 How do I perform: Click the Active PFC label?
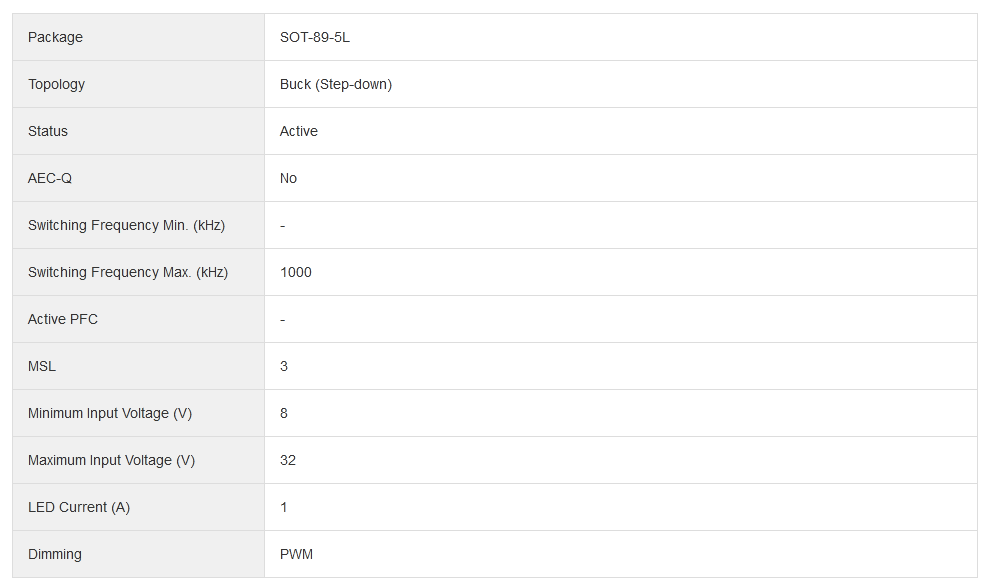(63, 320)
